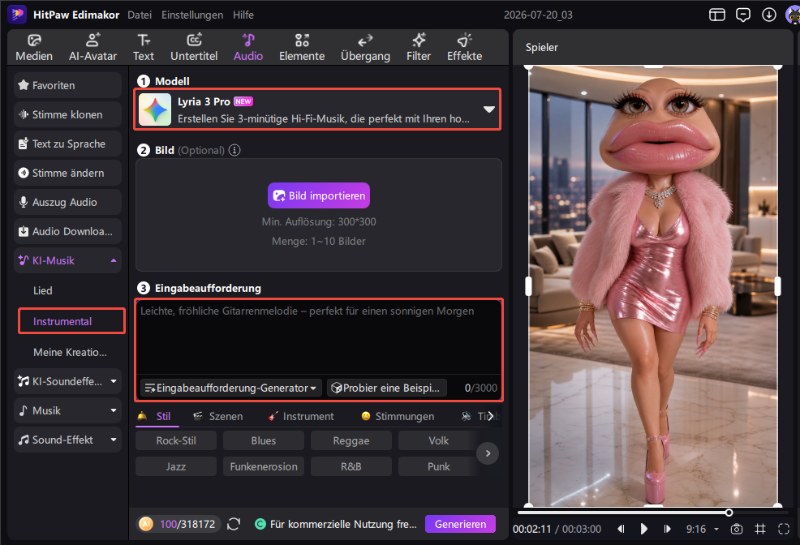The width and height of the screenshot is (800, 545).
Task: Take a snapshot with camera icon
Action: click(x=736, y=529)
